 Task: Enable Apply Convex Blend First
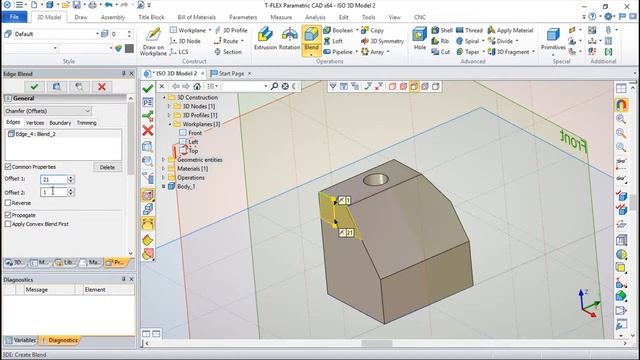pos(8,224)
